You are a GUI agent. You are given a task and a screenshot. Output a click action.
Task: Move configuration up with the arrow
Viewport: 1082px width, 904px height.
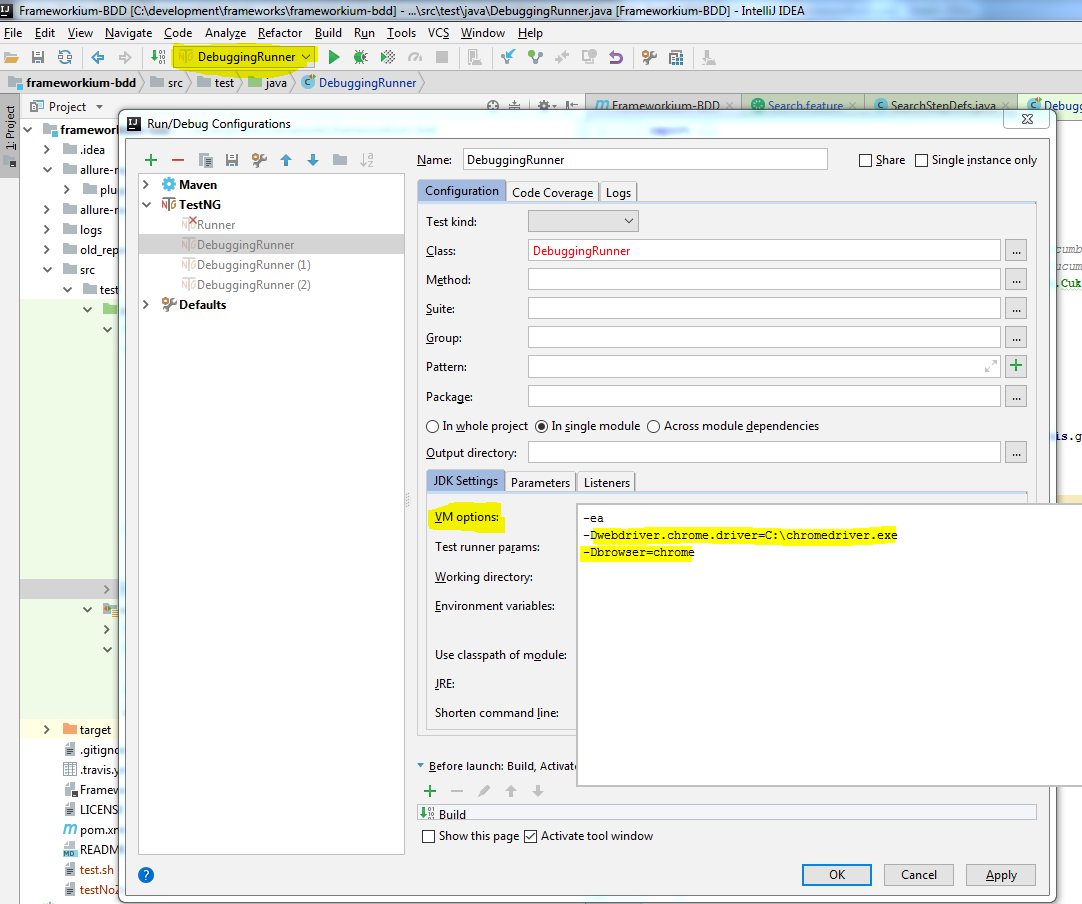pyautogui.click(x=286, y=160)
